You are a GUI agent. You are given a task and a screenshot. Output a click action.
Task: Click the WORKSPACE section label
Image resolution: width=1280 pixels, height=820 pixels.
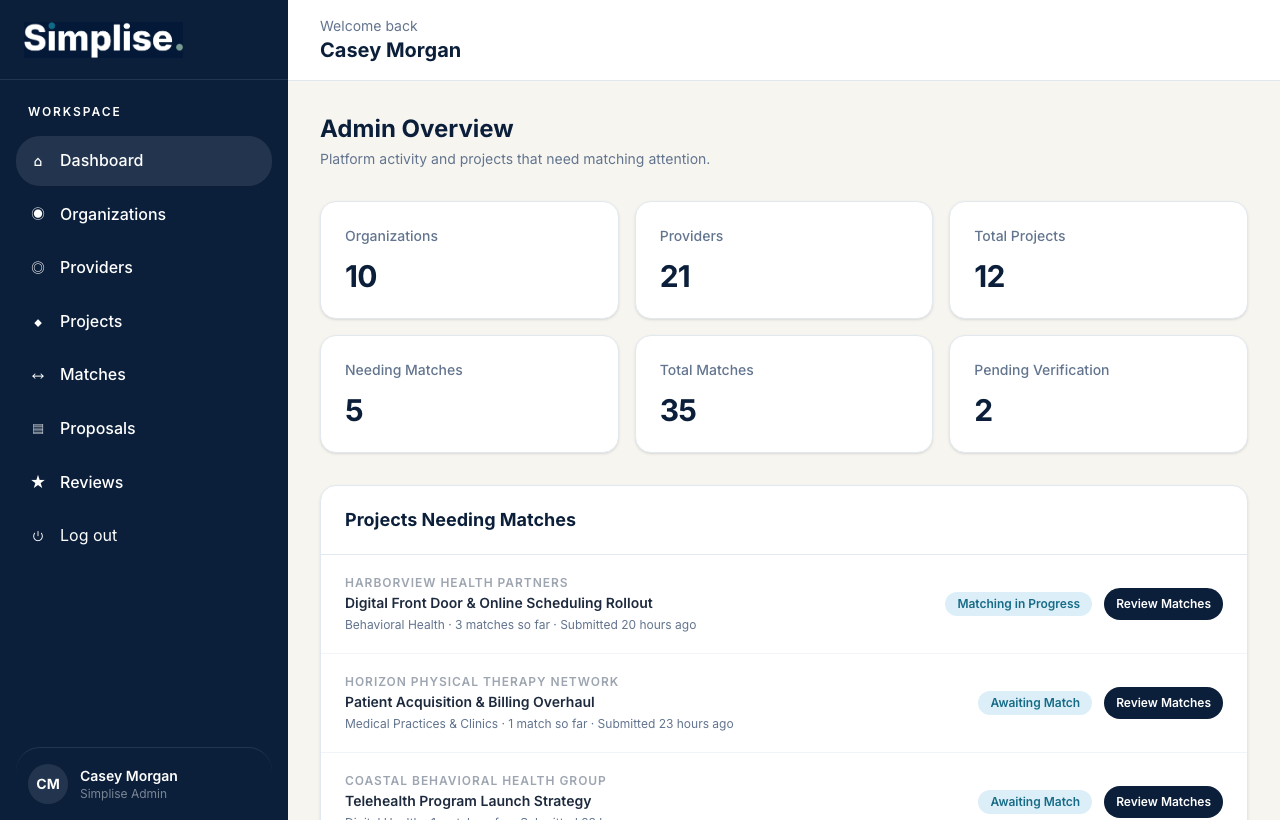click(75, 112)
